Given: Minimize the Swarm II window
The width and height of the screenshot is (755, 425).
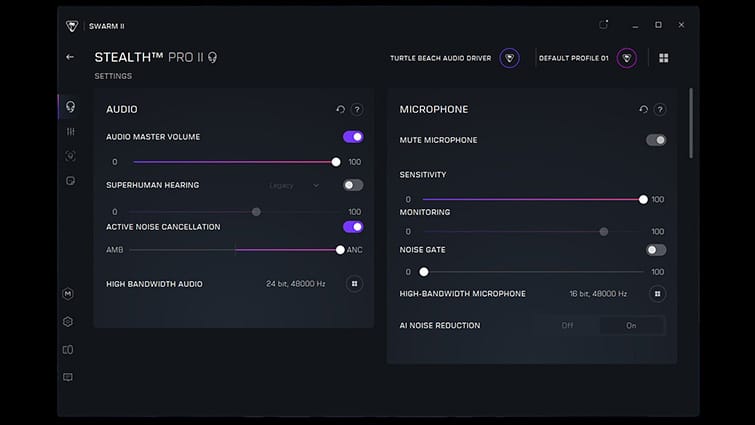Looking at the screenshot, I should pos(635,25).
